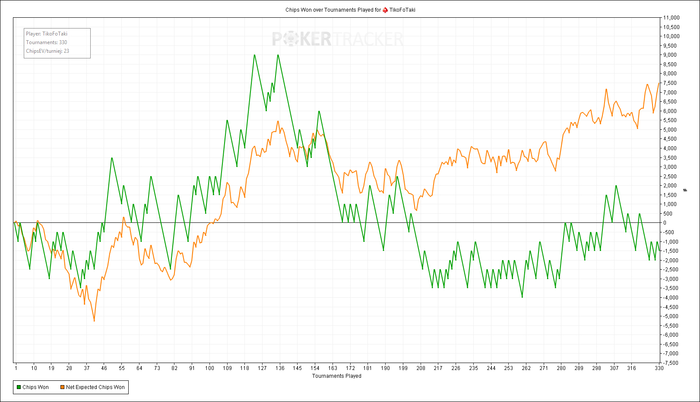
Task: Click the x-axis tick label "10"
Action: [x=33, y=368]
